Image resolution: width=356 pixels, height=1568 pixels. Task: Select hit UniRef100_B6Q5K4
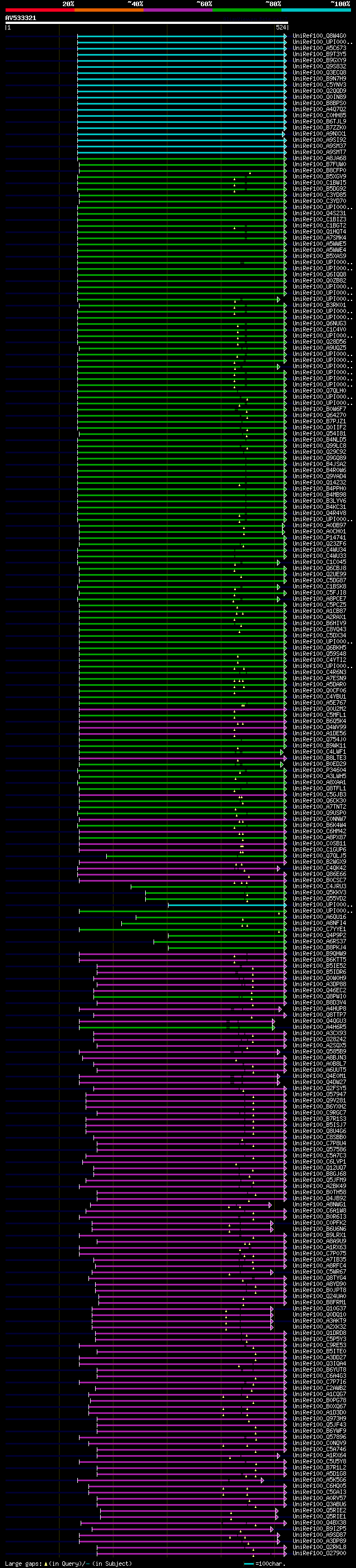[319, 721]
